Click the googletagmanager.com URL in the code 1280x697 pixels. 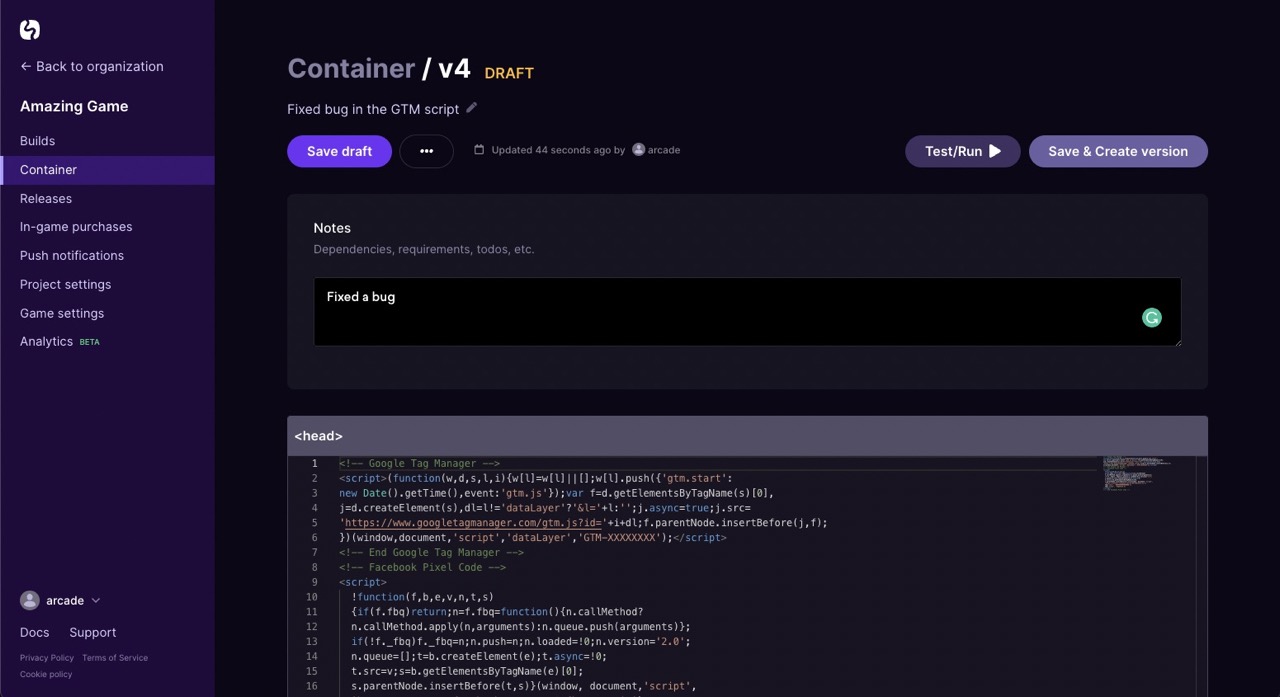[473, 522]
